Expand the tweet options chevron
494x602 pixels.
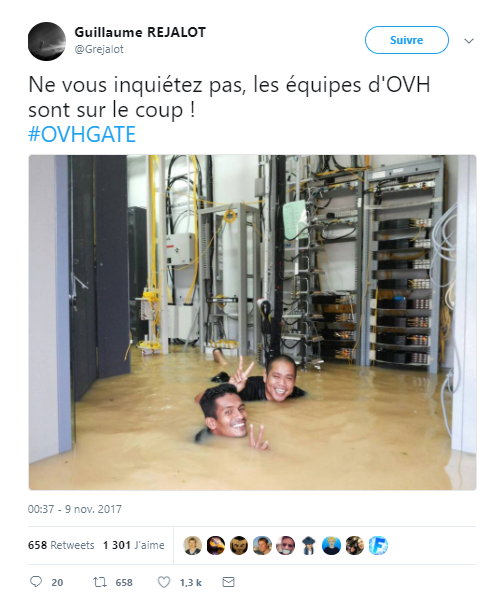[469, 41]
